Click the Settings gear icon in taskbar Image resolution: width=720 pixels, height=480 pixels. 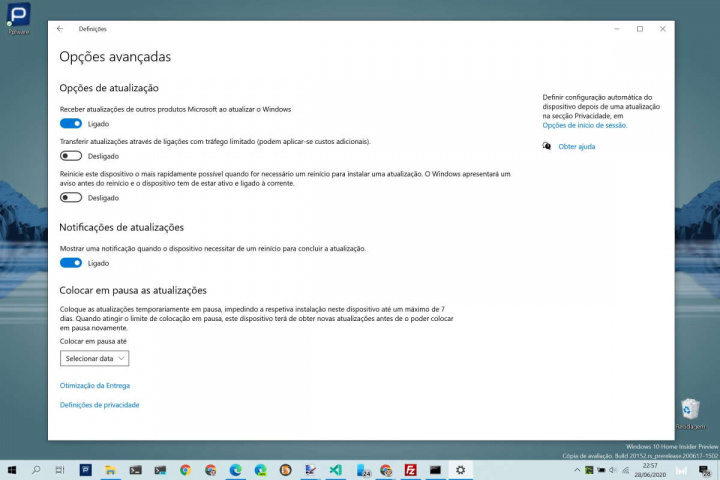460,469
